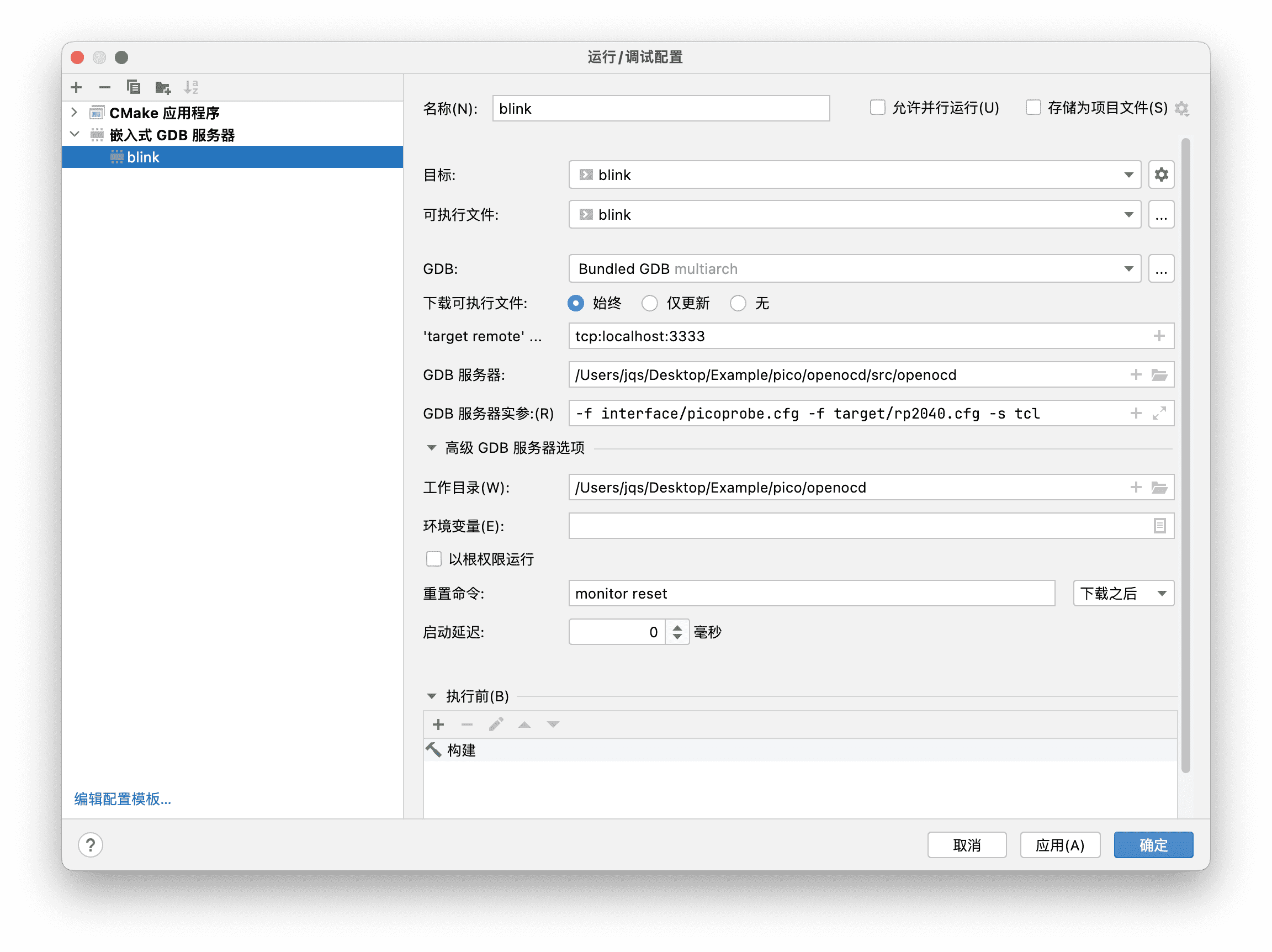This screenshot has height=952, width=1272.
Task: Select the 仅更新 download option
Action: (x=649, y=303)
